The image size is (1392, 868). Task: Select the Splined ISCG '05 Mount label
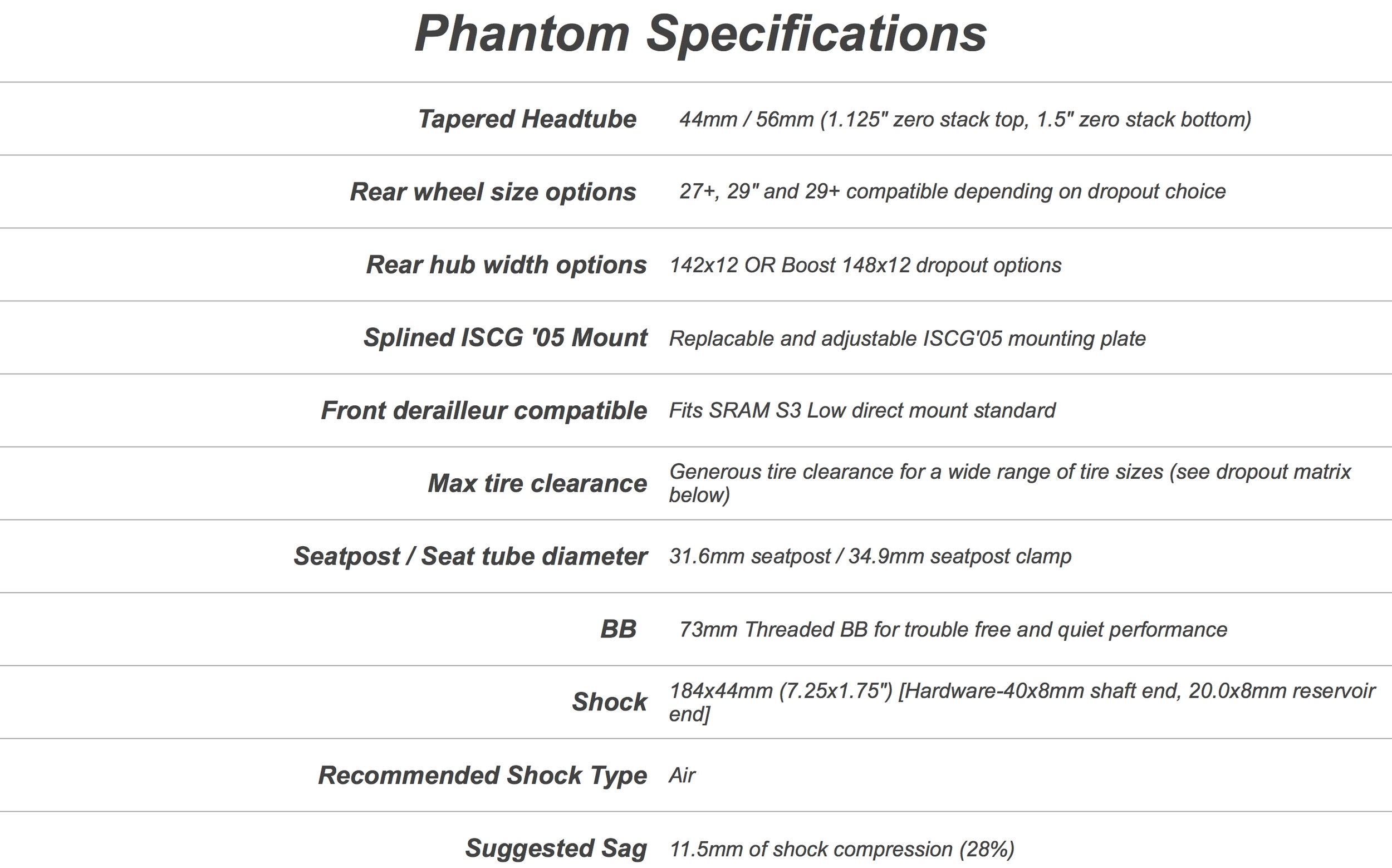pos(505,337)
